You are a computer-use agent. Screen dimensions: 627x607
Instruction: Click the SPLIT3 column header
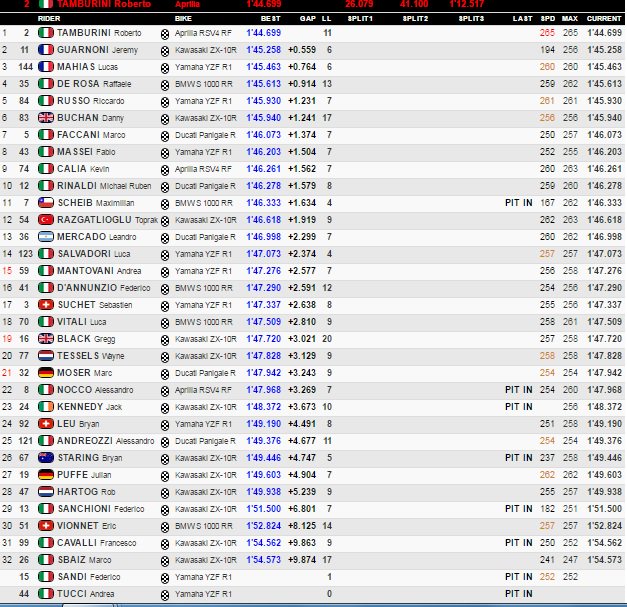pyautogui.click(x=471, y=18)
